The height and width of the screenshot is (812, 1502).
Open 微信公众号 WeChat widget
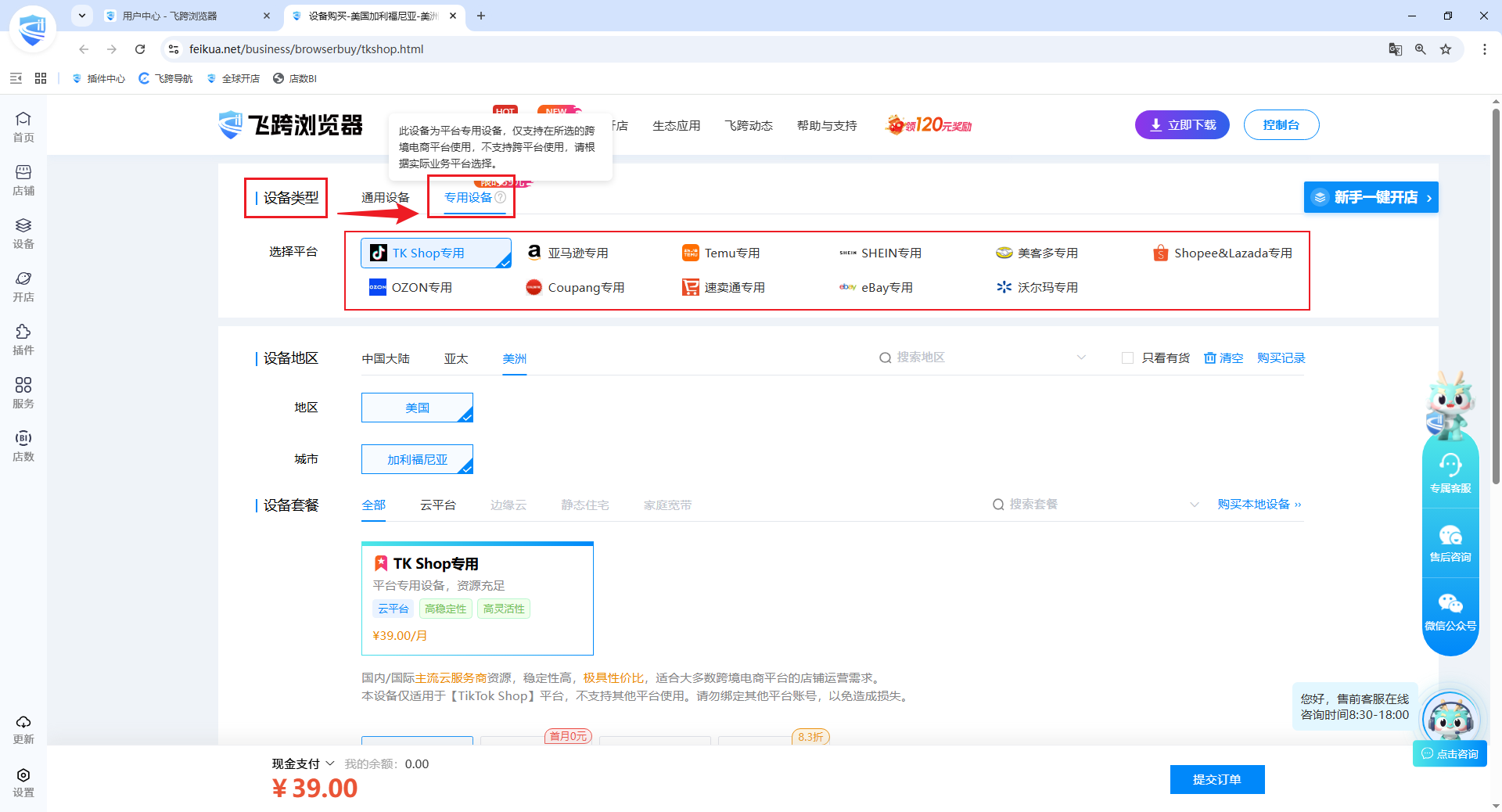coord(1450,612)
